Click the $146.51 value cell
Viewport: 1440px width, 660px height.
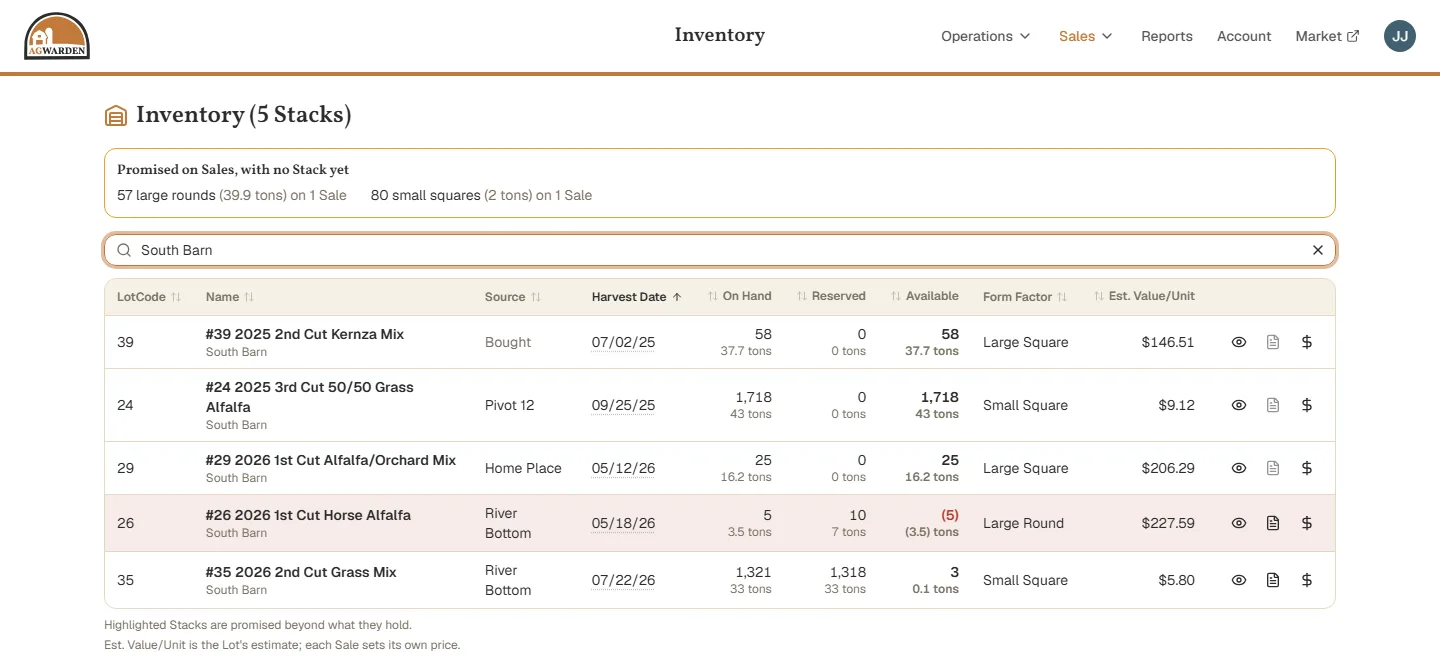(1168, 342)
